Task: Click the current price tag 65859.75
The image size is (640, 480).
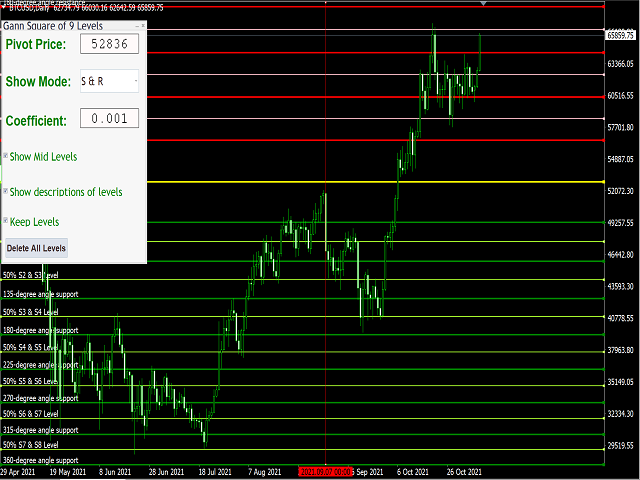Action: (x=622, y=35)
